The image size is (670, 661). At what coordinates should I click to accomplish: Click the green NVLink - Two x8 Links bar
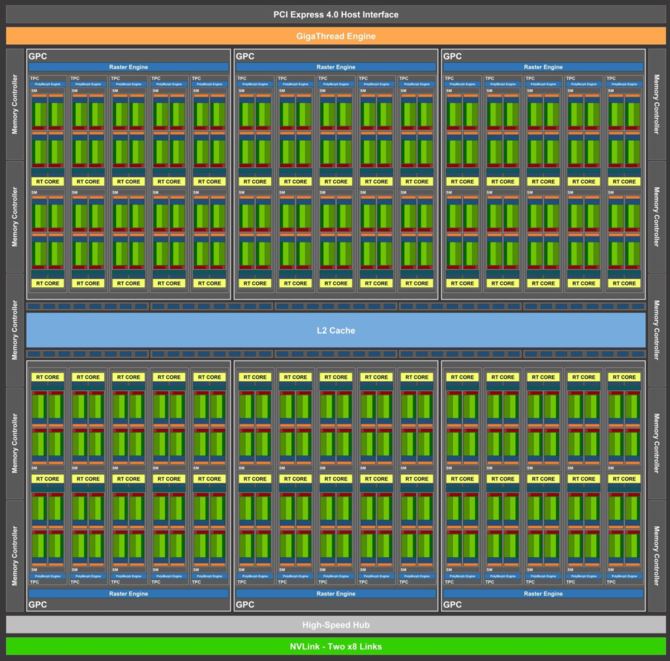point(335,646)
